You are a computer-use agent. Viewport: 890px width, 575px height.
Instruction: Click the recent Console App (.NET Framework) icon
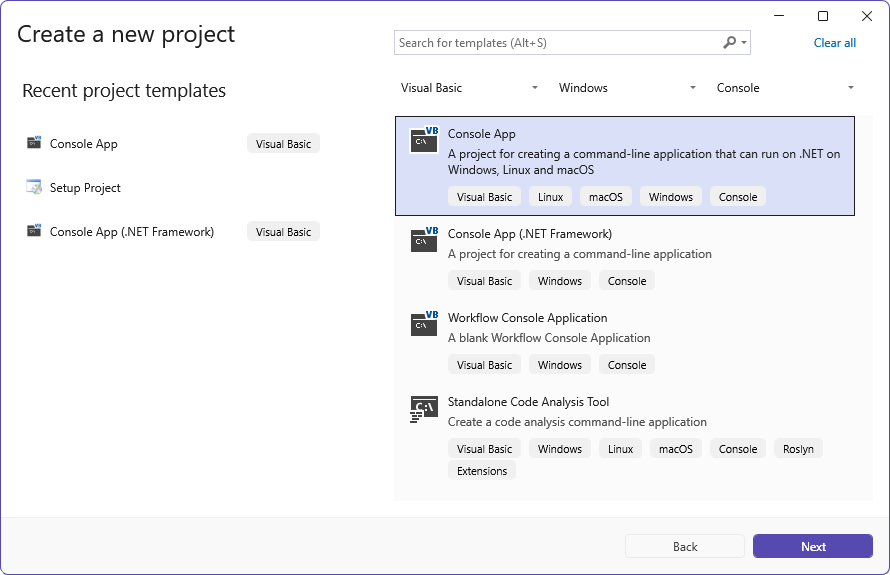(34, 230)
